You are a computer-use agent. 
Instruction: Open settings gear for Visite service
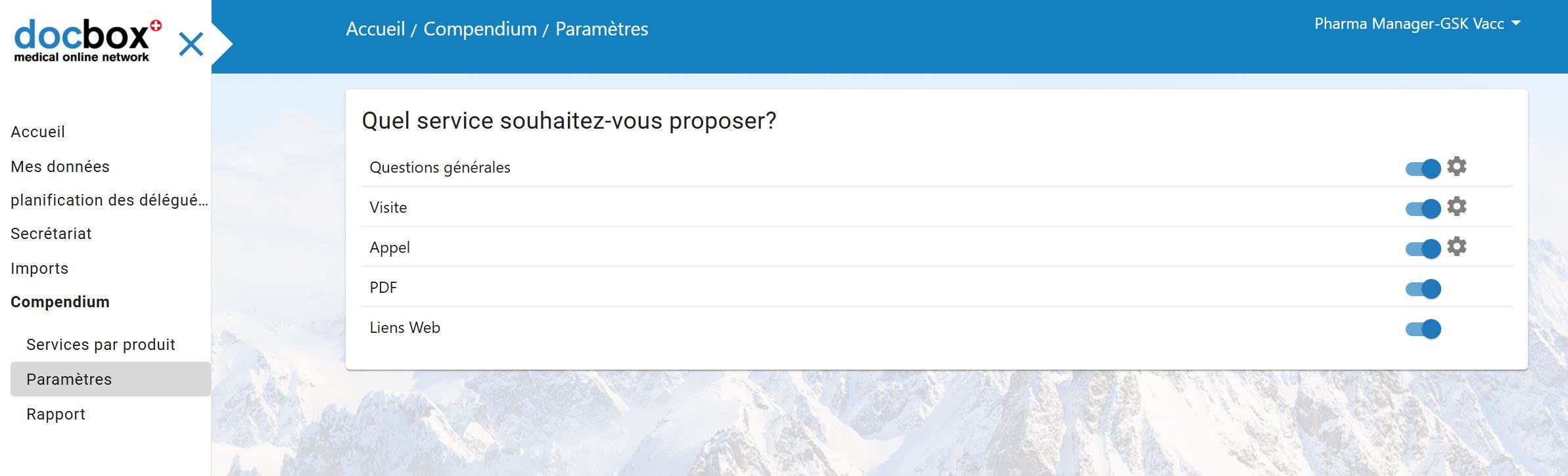(1456, 206)
